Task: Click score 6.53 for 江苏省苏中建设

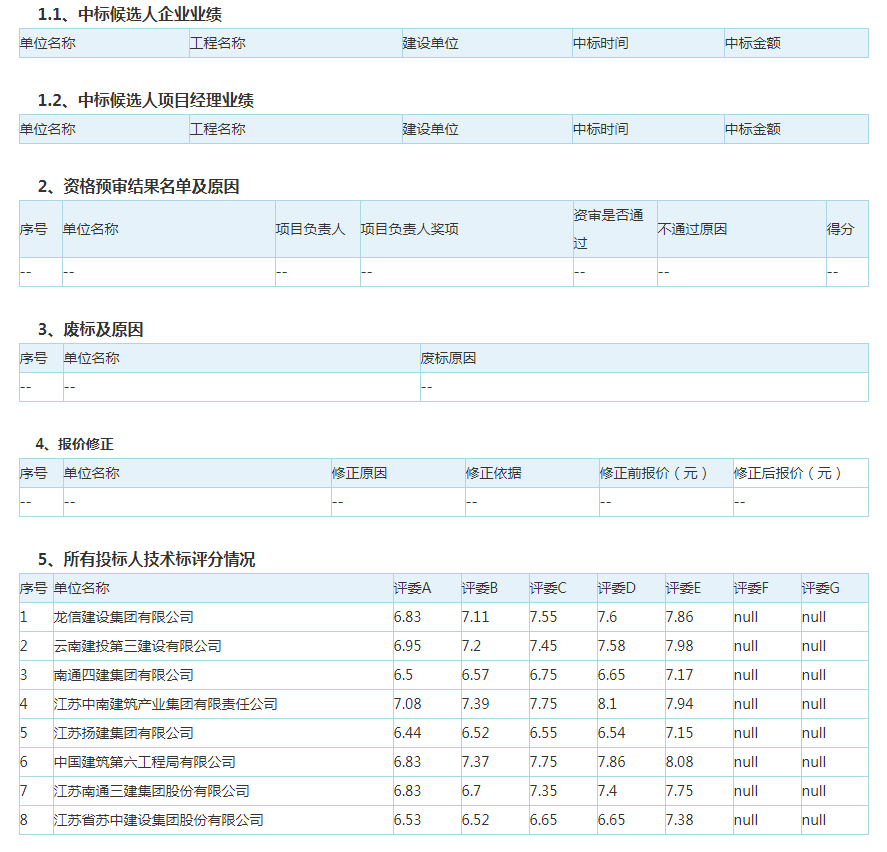Action: pos(407,820)
